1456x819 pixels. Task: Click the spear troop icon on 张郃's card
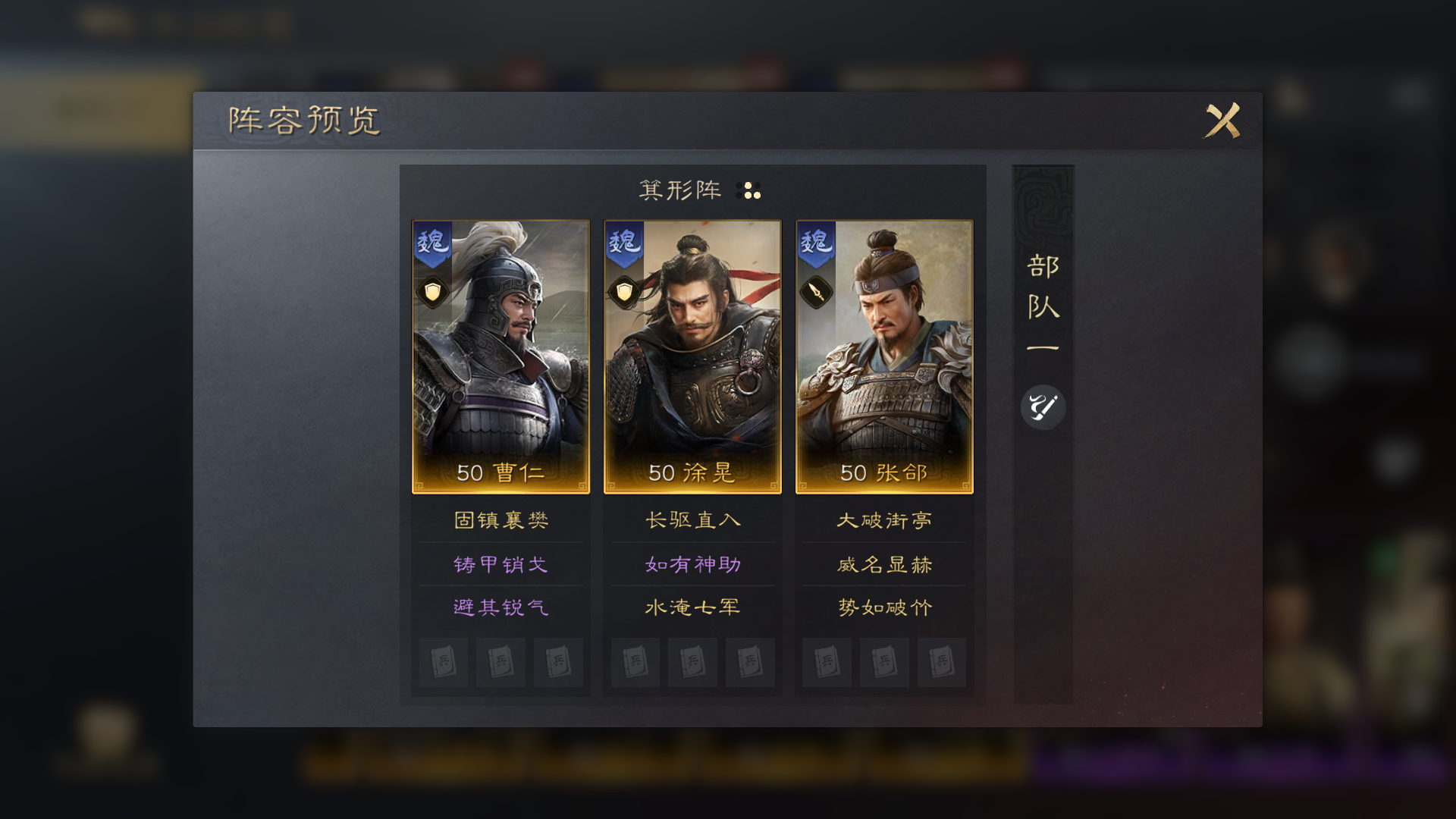pyautogui.click(x=816, y=292)
